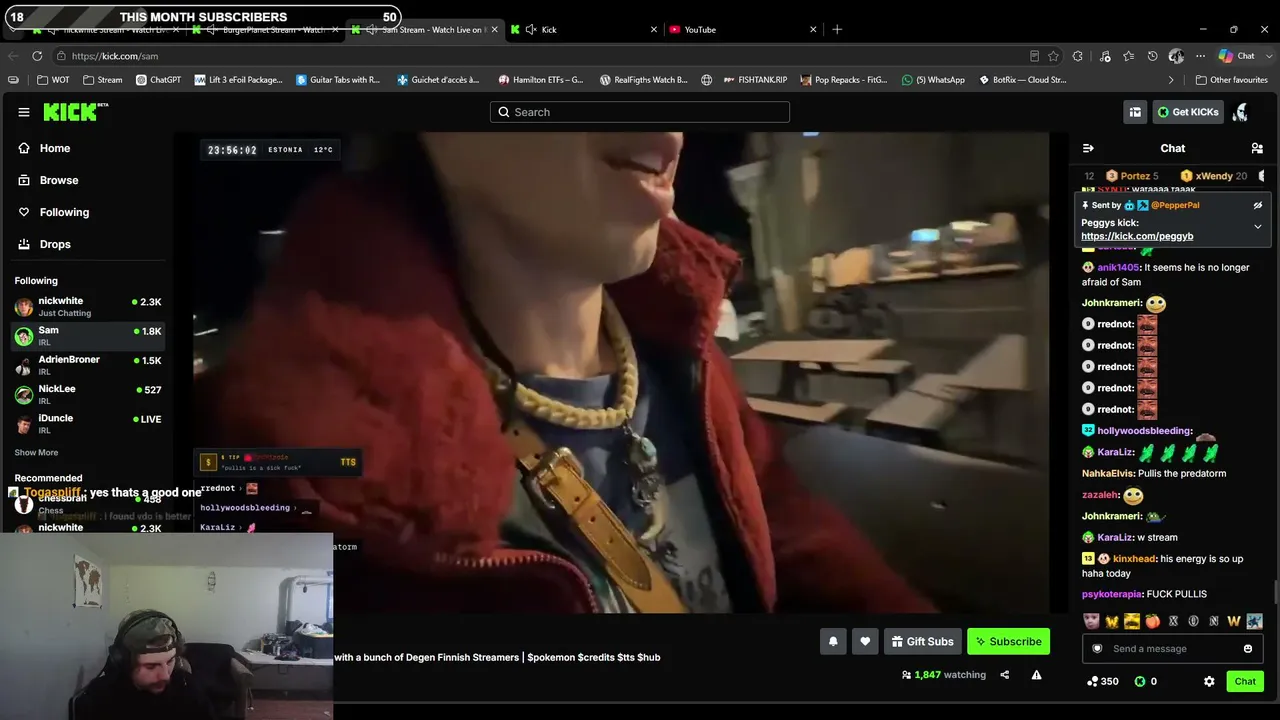
Task: Open chat settings gear
Action: (1209, 681)
